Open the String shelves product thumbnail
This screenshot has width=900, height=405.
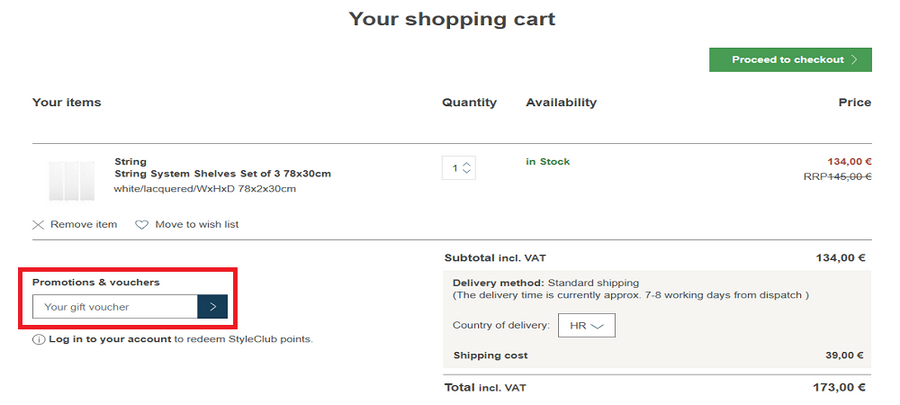(71, 180)
